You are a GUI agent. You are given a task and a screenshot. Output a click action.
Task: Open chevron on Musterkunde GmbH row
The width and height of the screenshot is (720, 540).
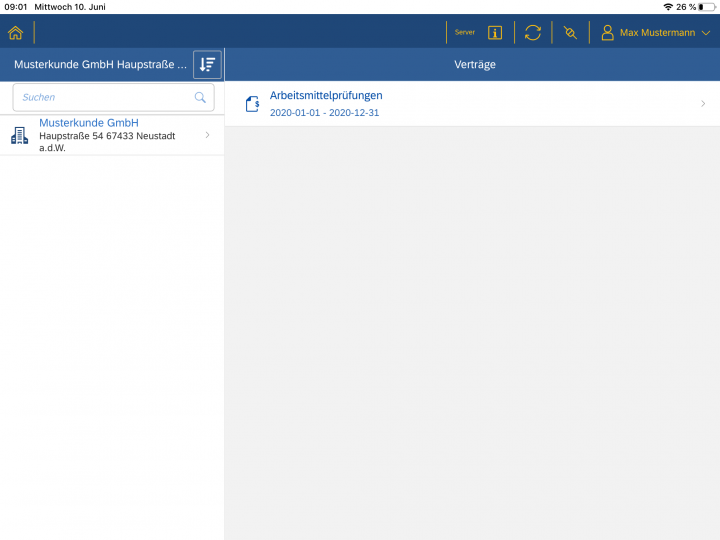(207, 135)
